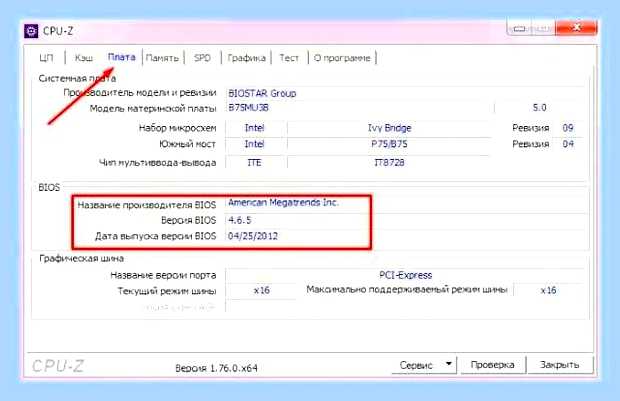Viewport: 620px width, 401px height.
Task: Open the О программе tab
Action: coord(342,58)
